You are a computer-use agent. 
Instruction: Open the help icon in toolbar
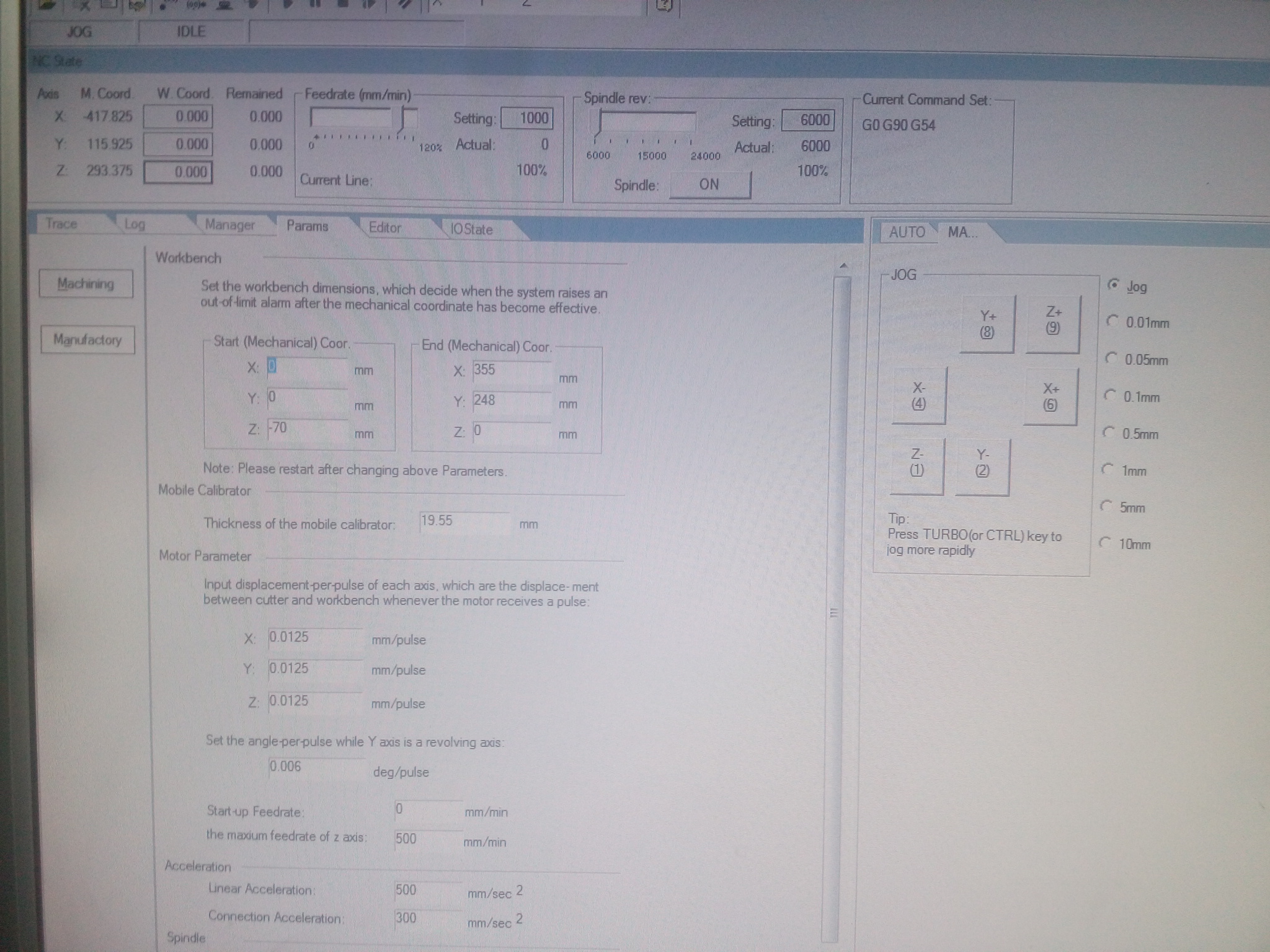[664, 5]
